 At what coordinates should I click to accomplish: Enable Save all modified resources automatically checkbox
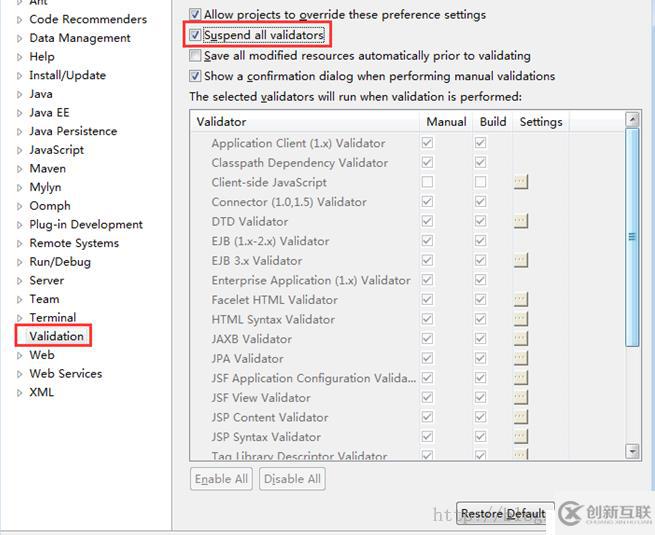click(195, 55)
